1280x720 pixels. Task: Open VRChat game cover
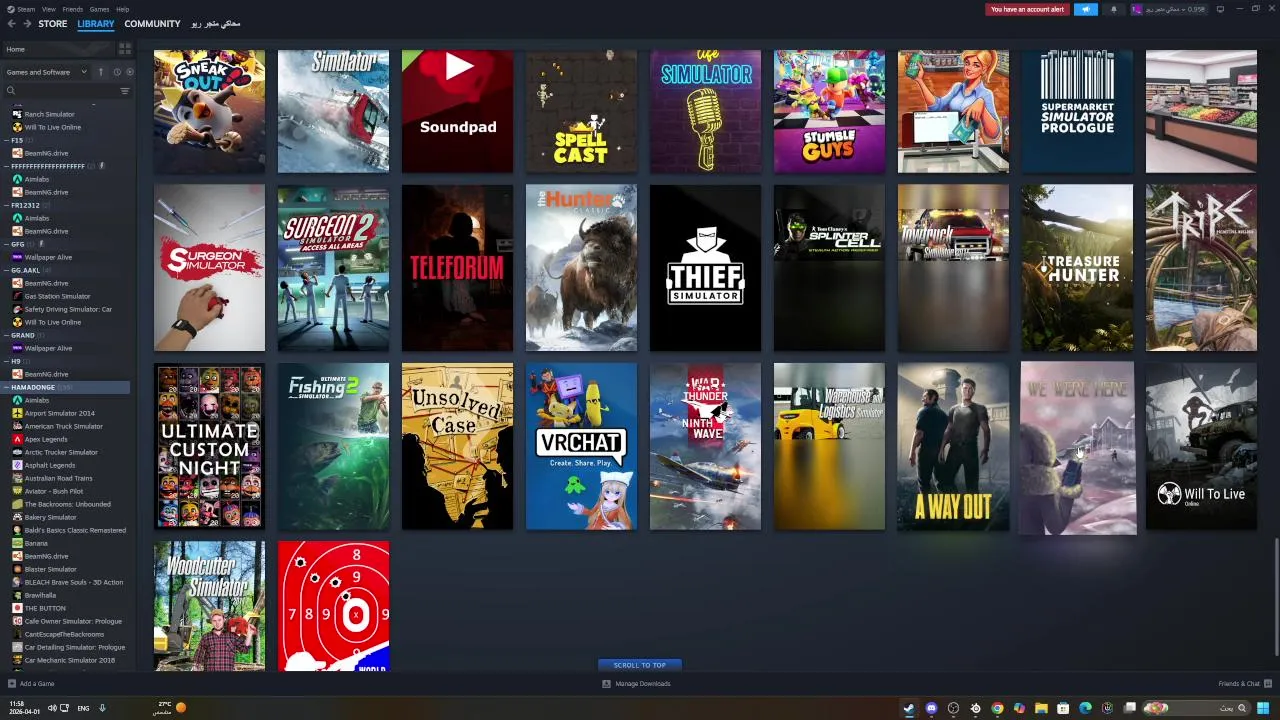point(581,446)
